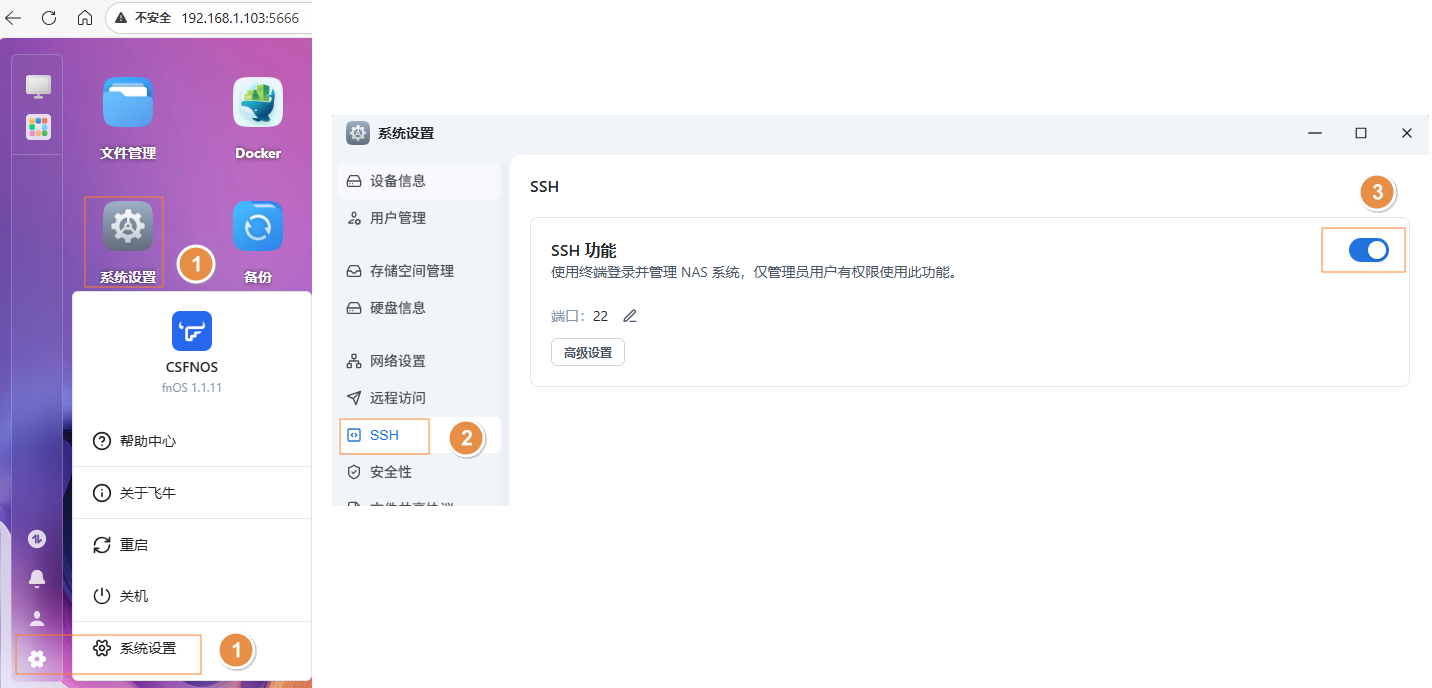Click the address bar URL 192.168.1.103:5666

click(240, 18)
